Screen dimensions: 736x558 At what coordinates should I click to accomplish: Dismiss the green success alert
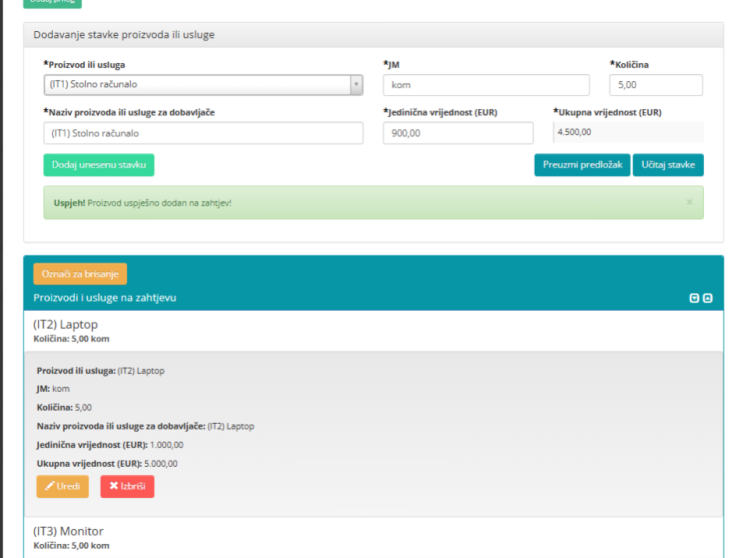(689, 202)
